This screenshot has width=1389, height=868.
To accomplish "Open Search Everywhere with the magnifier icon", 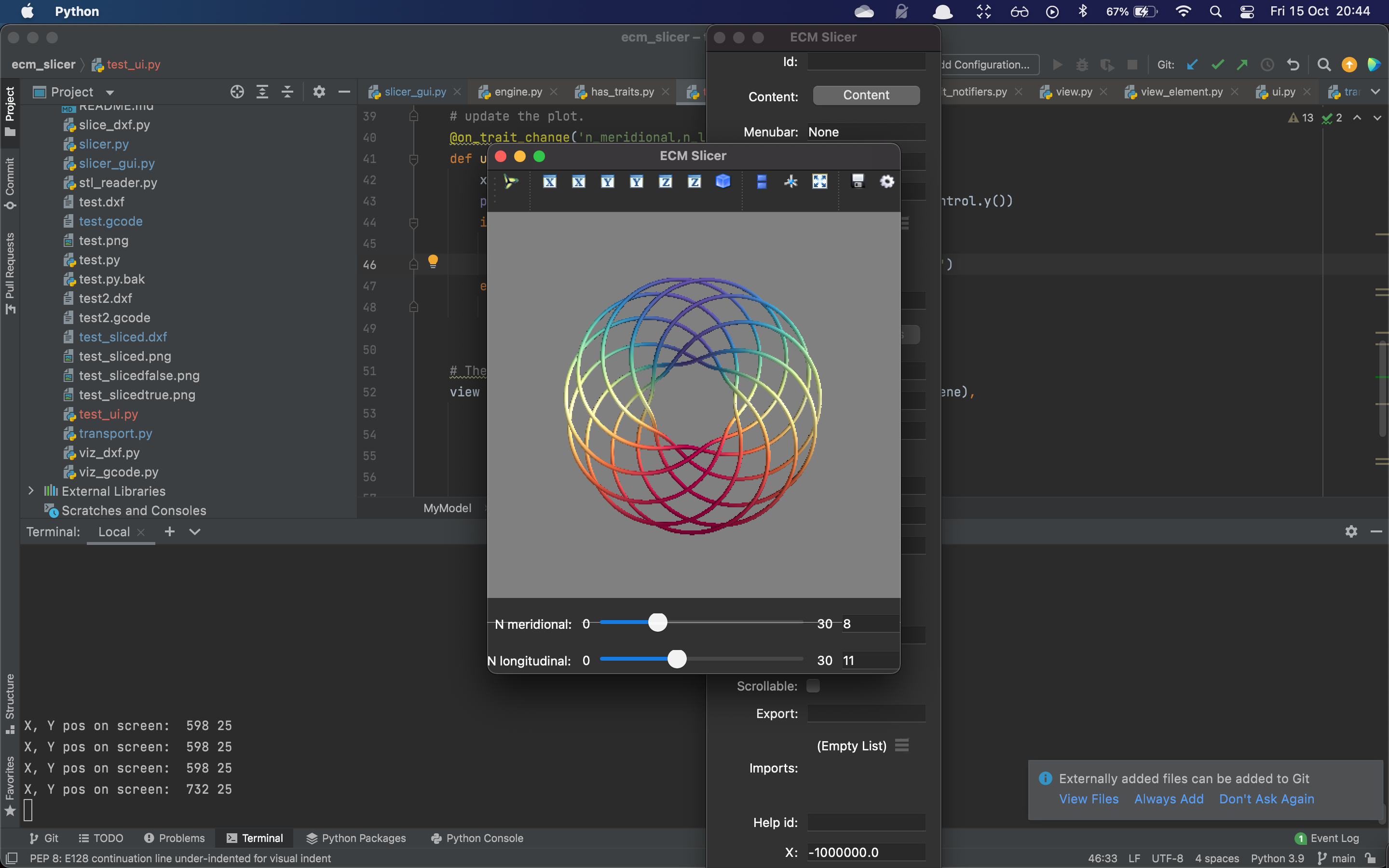I will point(1323,64).
